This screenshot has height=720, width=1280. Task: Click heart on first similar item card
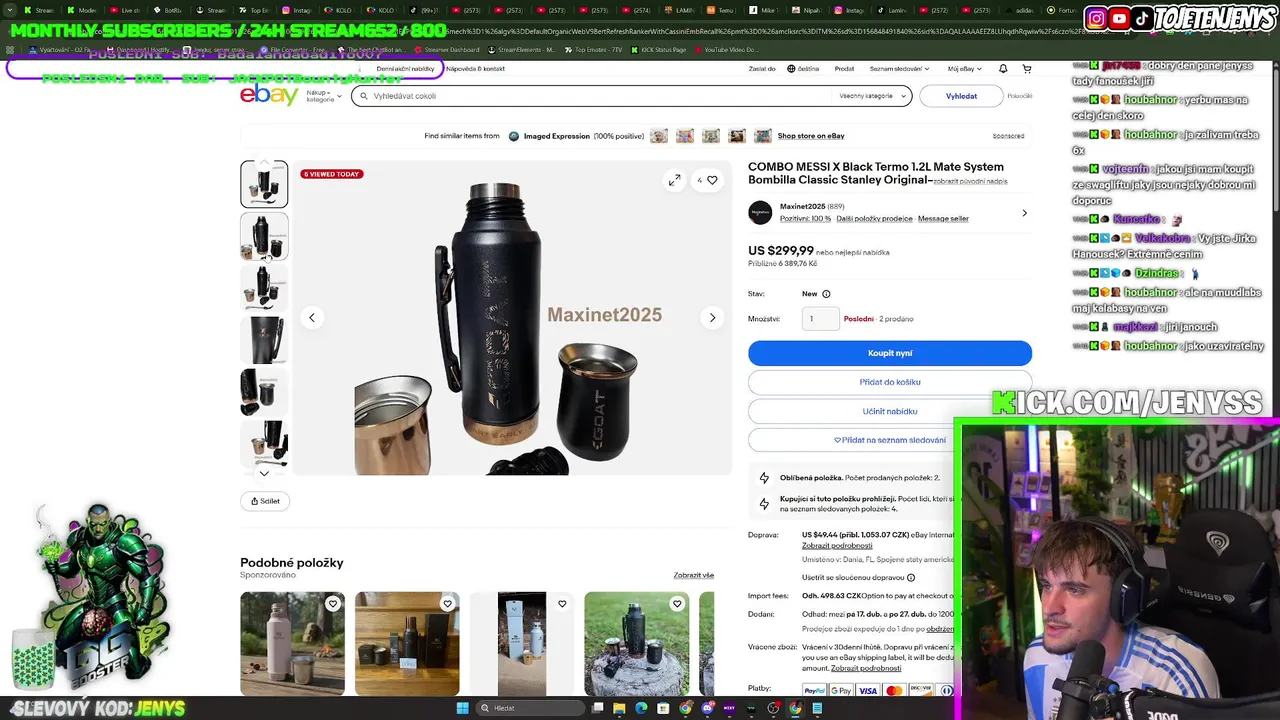coord(333,604)
